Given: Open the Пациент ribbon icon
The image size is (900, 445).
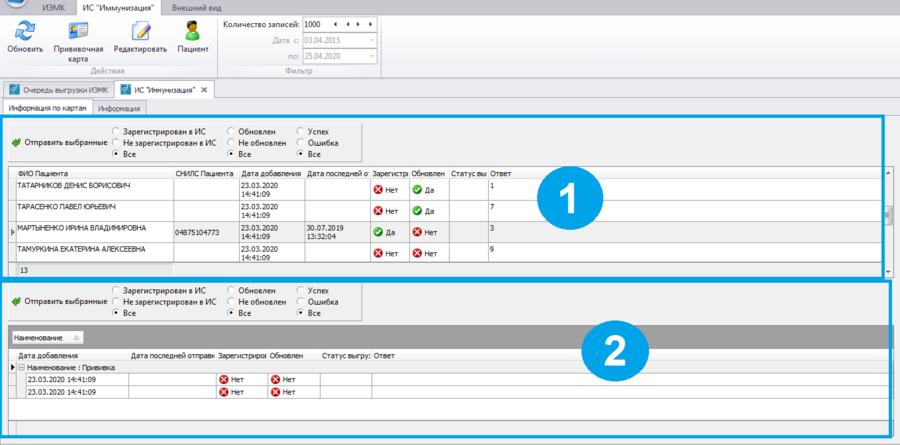Looking at the screenshot, I should click(x=192, y=30).
